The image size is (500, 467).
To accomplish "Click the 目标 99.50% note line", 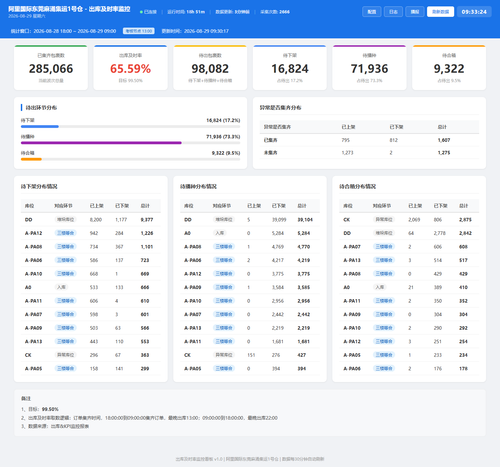I will point(40,409).
